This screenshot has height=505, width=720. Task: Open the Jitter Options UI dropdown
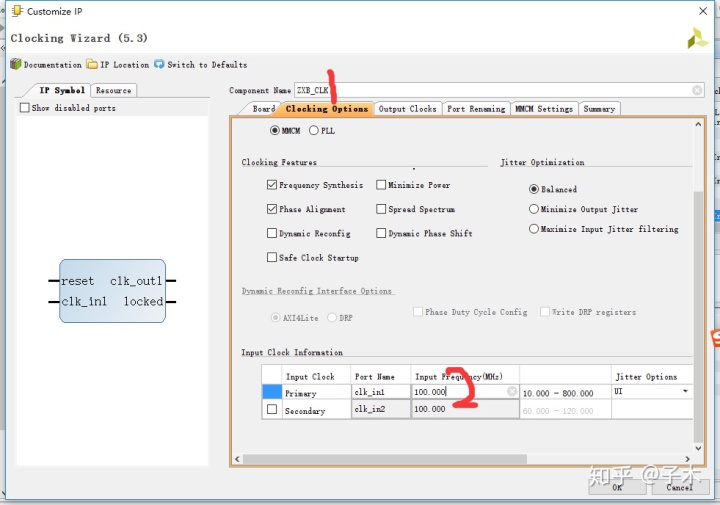tap(685, 391)
